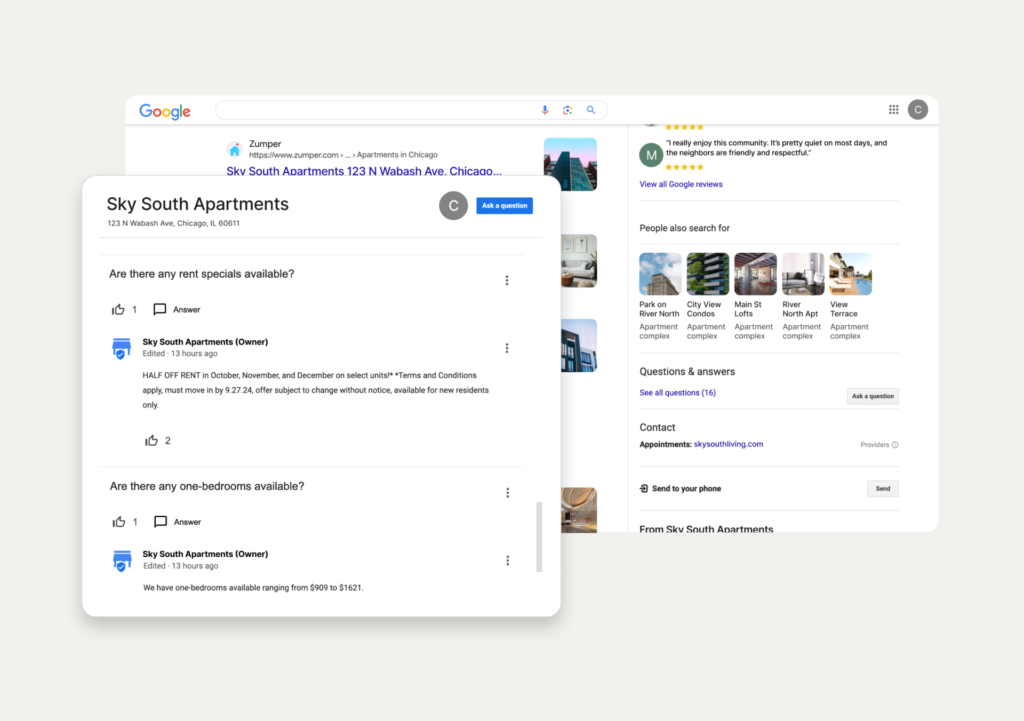
Task: Like the rent specials question
Action: tap(119, 310)
